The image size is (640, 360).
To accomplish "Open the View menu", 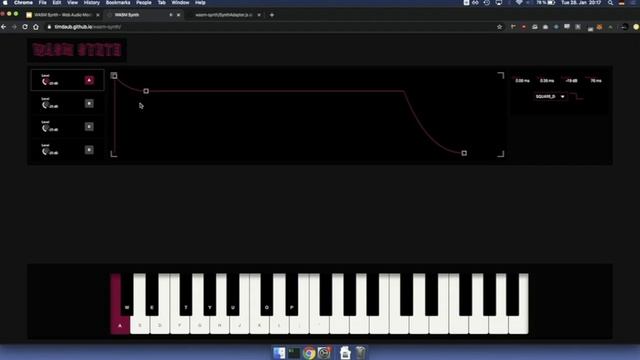I will (72, 2).
